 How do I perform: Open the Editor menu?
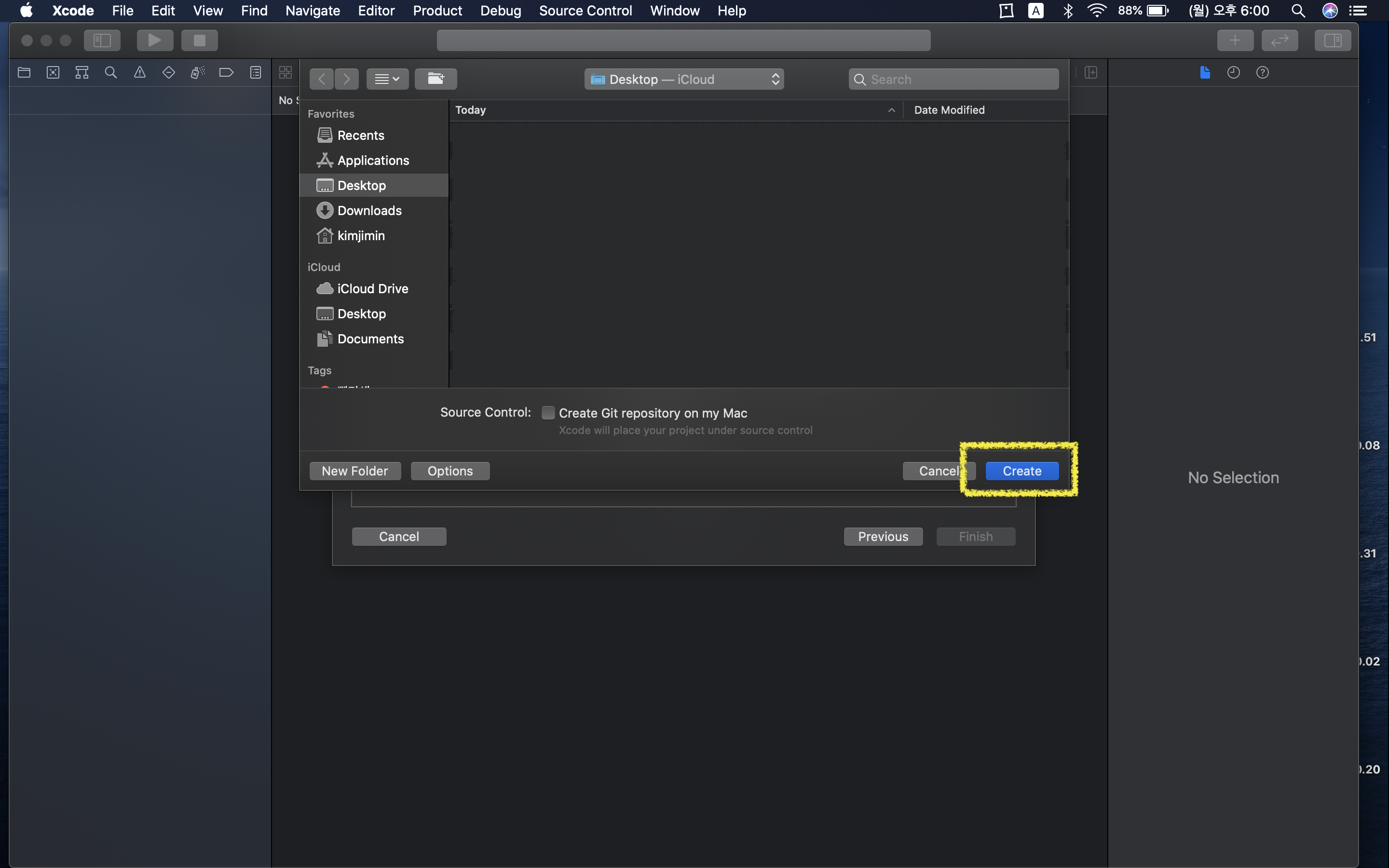pyautogui.click(x=377, y=10)
